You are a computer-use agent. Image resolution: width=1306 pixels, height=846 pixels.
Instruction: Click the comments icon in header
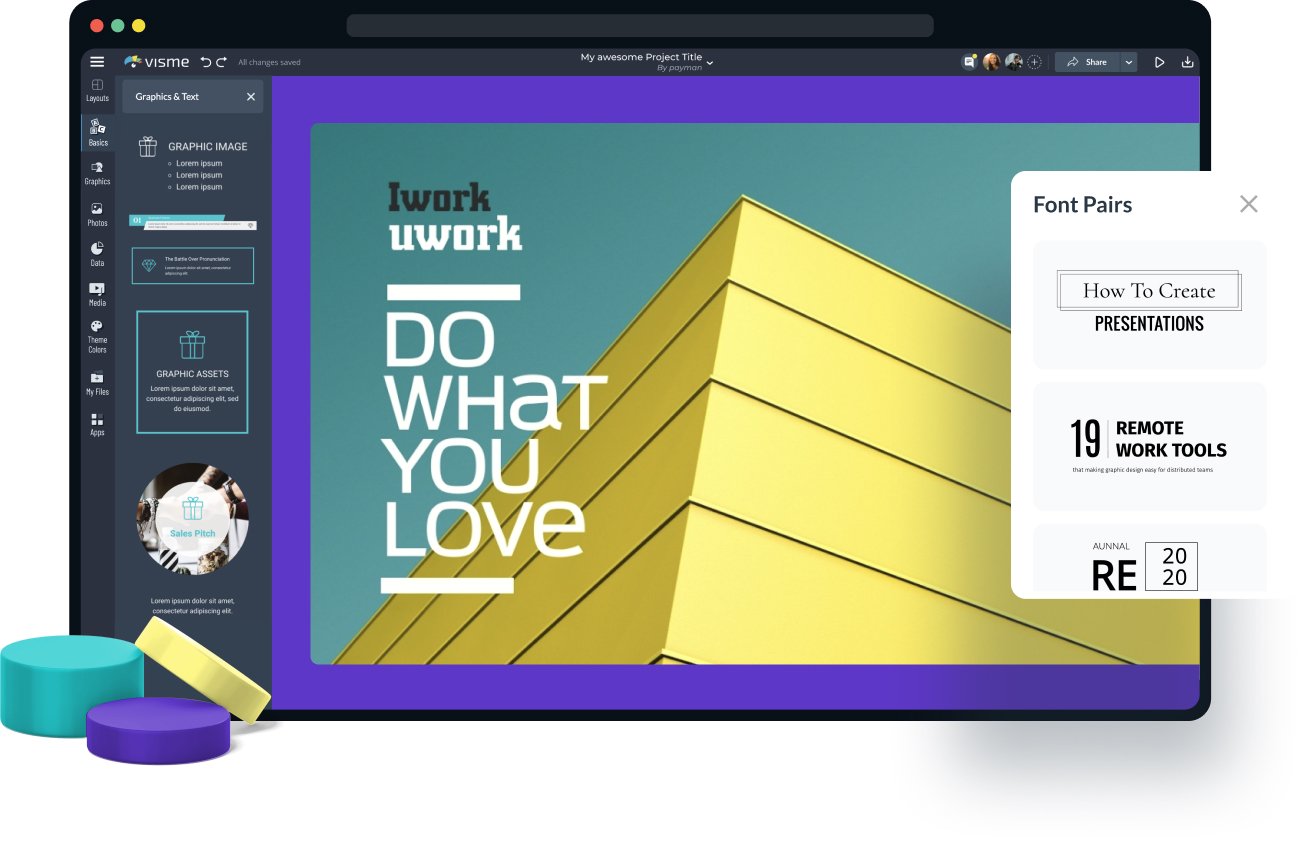click(969, 62)
